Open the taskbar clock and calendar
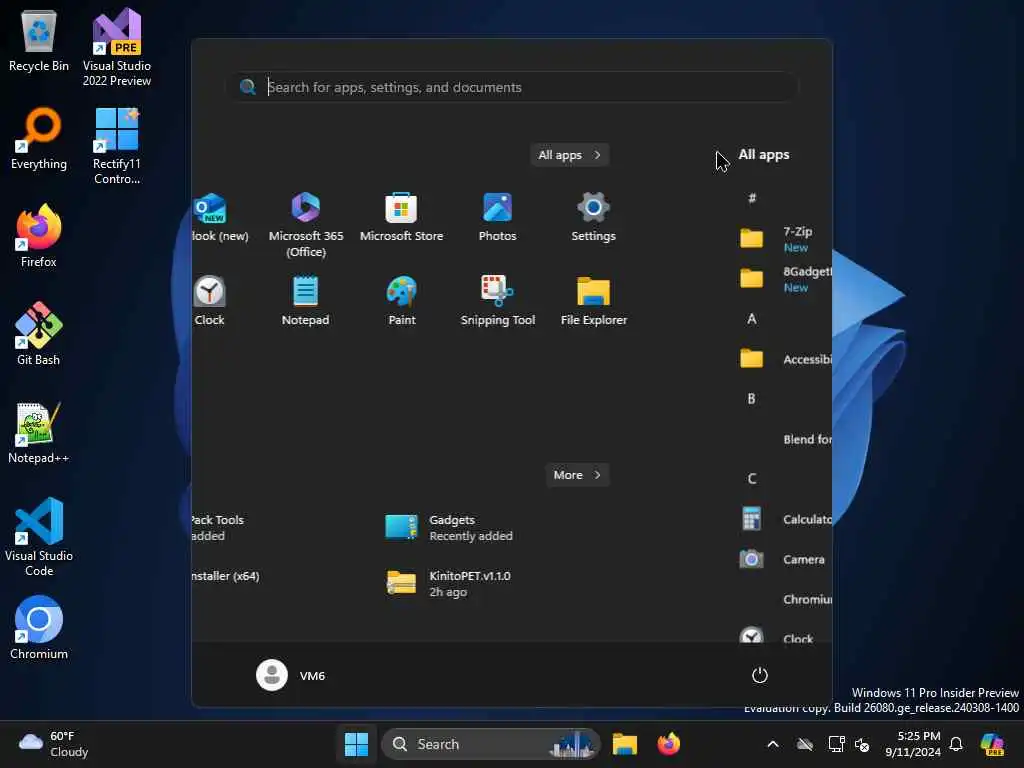Viewport: 1024px width, 768px height. [912, 744]
